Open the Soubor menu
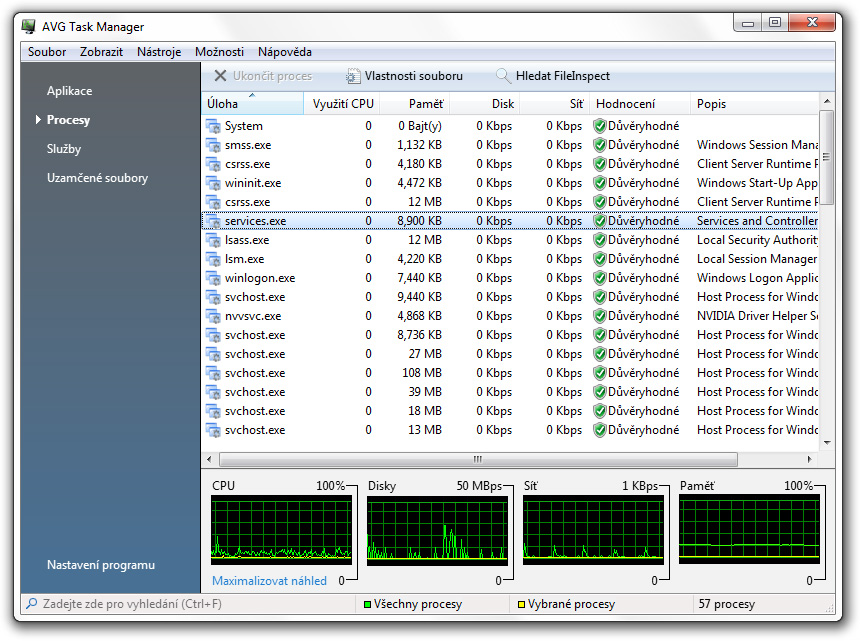The height and width of the screenshot is (641, 860). (x=47, y=52)
